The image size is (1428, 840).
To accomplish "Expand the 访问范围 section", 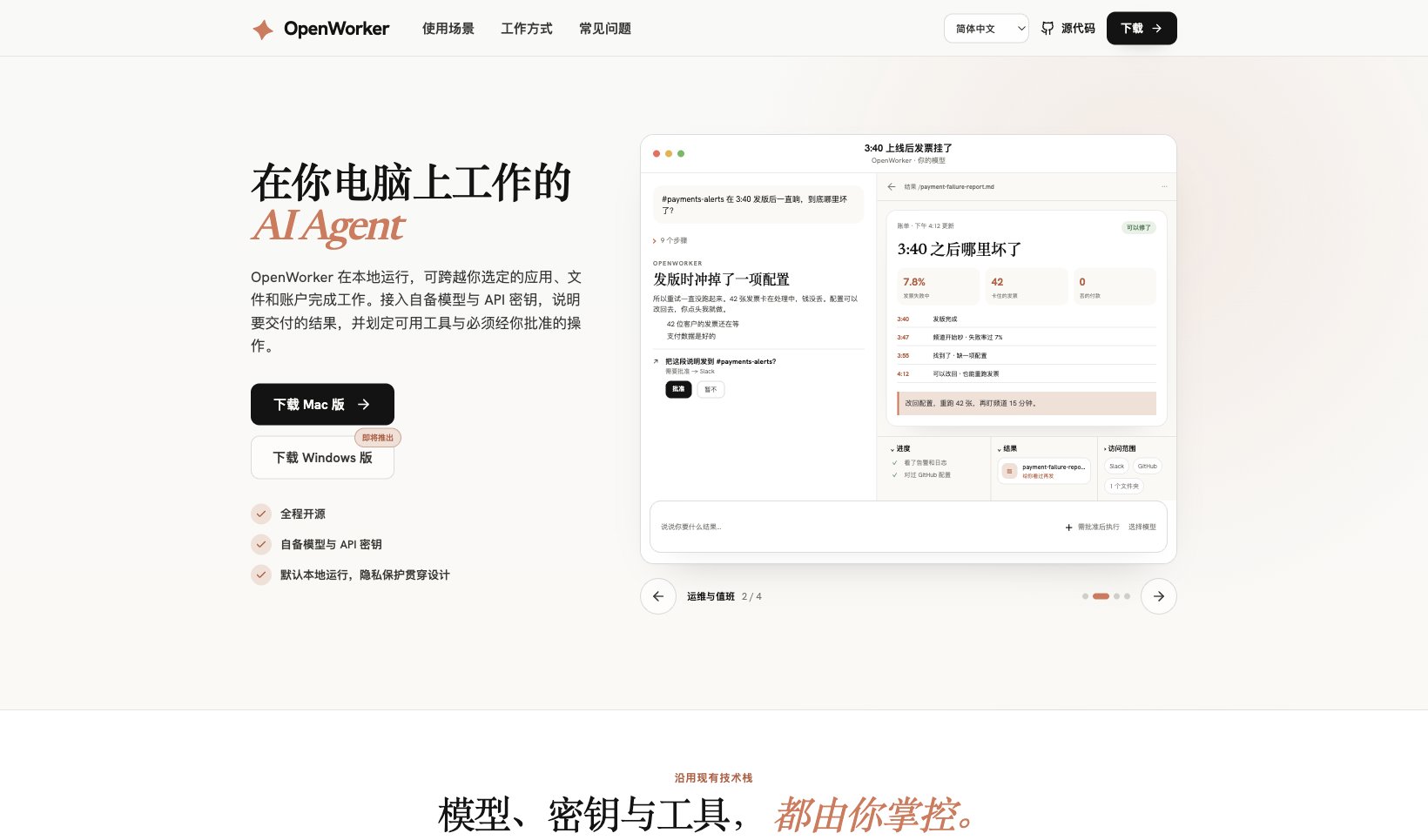I will click(x=1120, y=449).
